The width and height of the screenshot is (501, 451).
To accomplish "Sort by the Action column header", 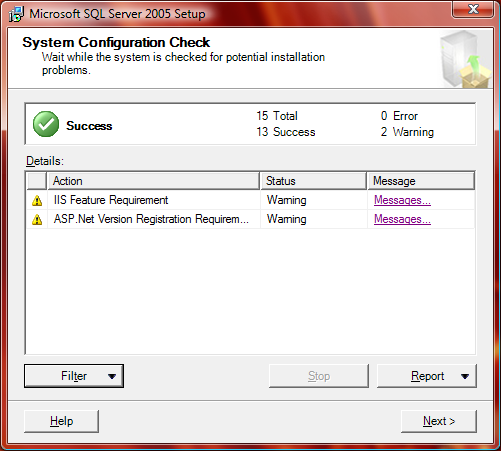I will (x=154, y=181).
